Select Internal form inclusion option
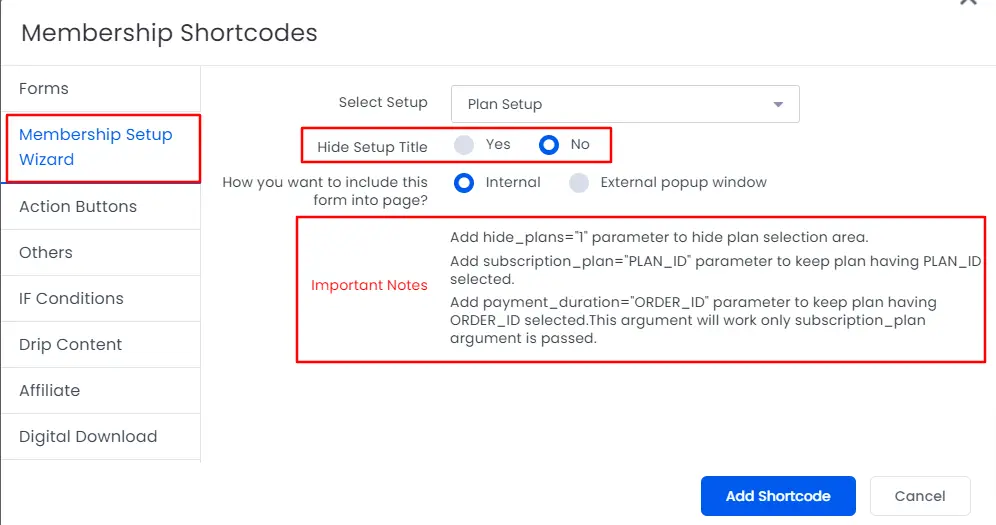996x525 pixels. (x=464, y=183)
